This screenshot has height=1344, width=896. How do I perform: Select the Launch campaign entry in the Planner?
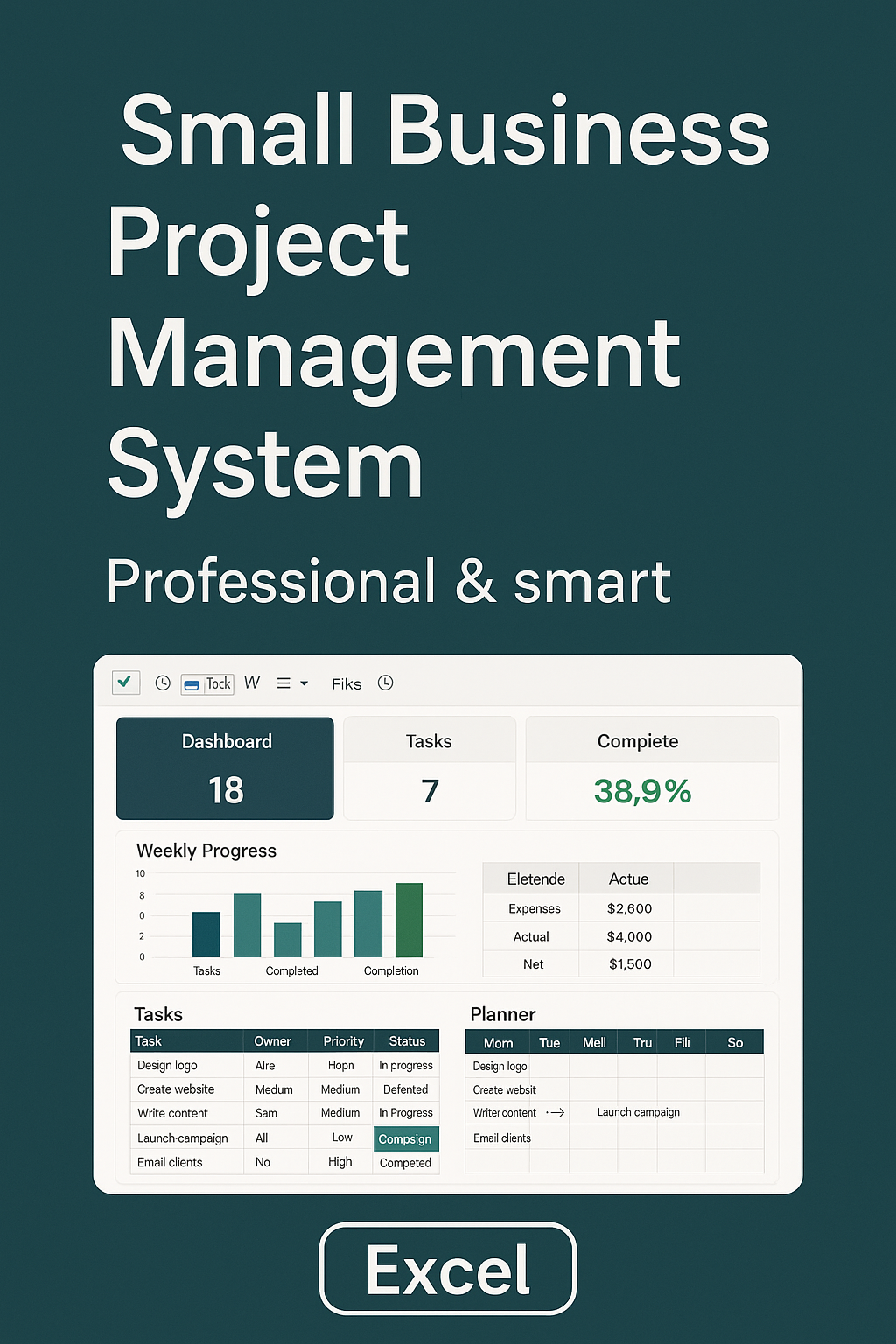pyautogui.click(x=638, y=1112)
